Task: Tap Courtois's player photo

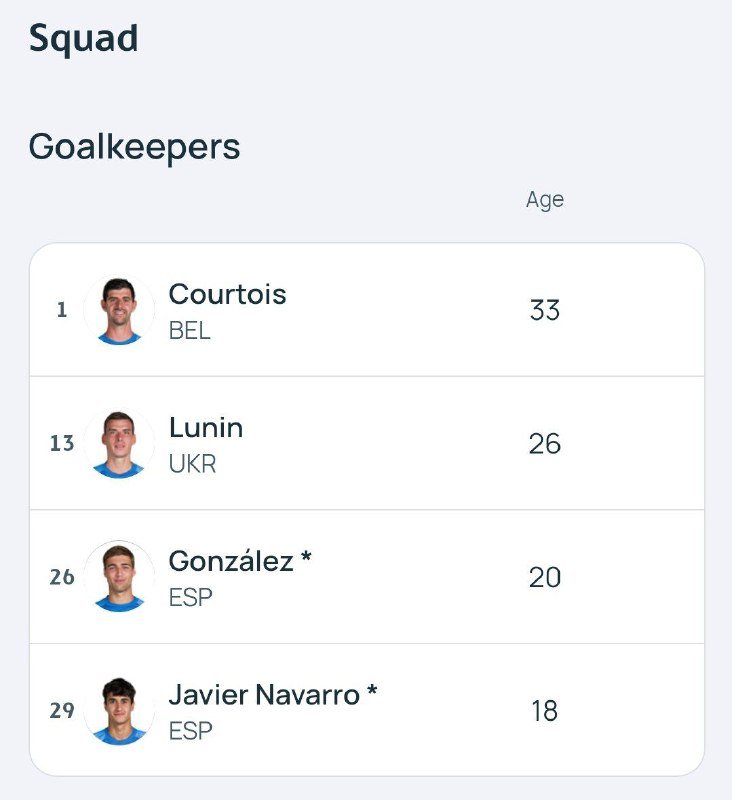Action: click(x=120, y=310)
